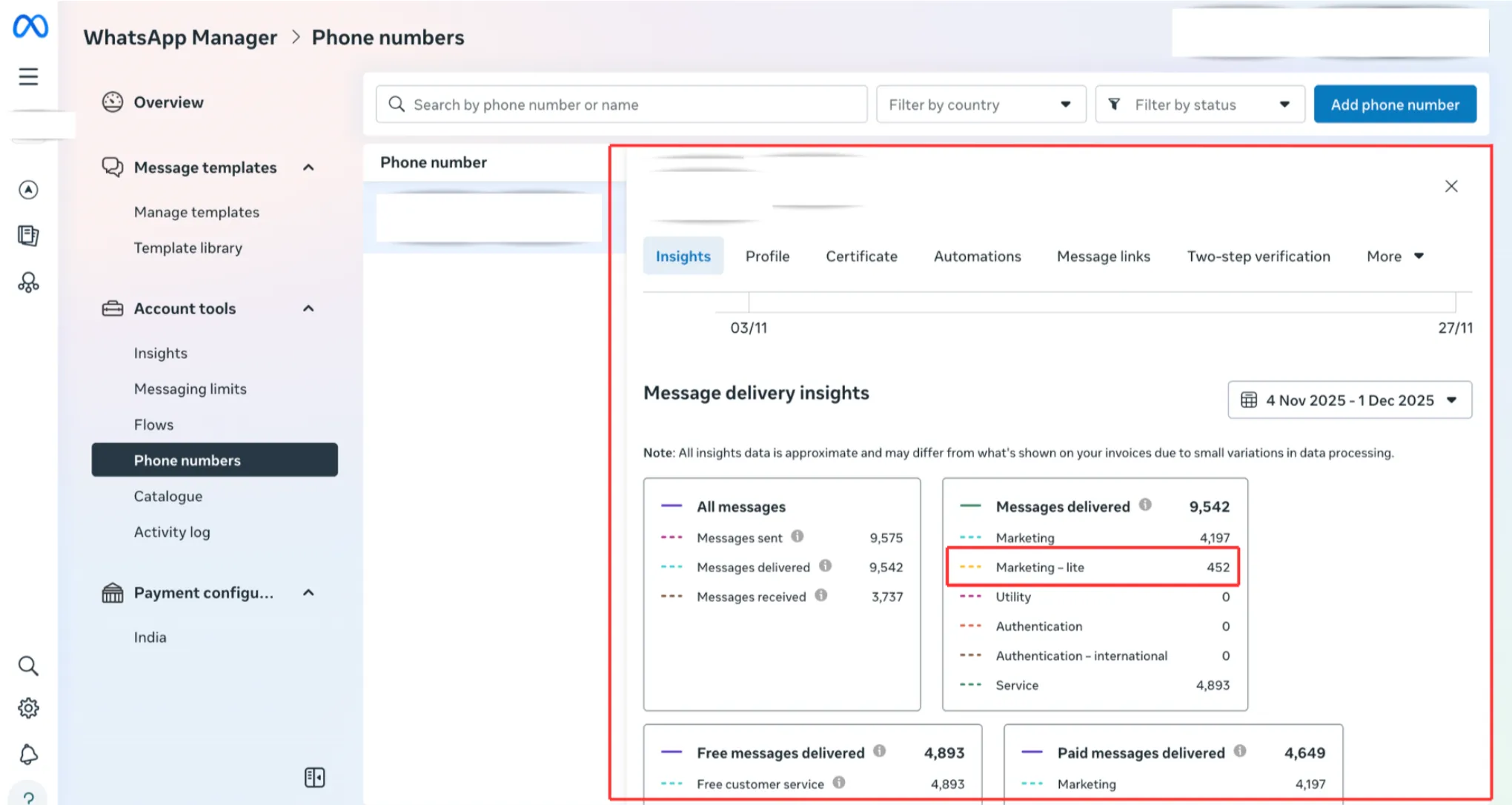1512x805 pixels.
Task: Switch to the Profile tab
Action: point(767,256)
